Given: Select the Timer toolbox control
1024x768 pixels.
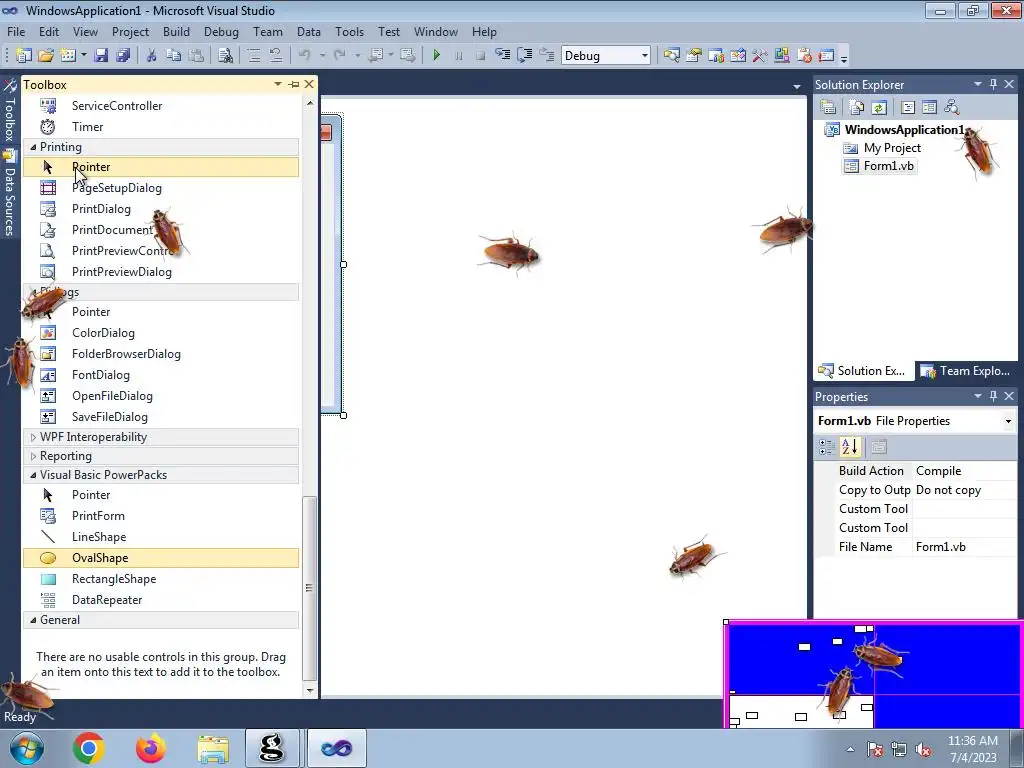Looking at the screenshot, I should click(x=161, y=127).
